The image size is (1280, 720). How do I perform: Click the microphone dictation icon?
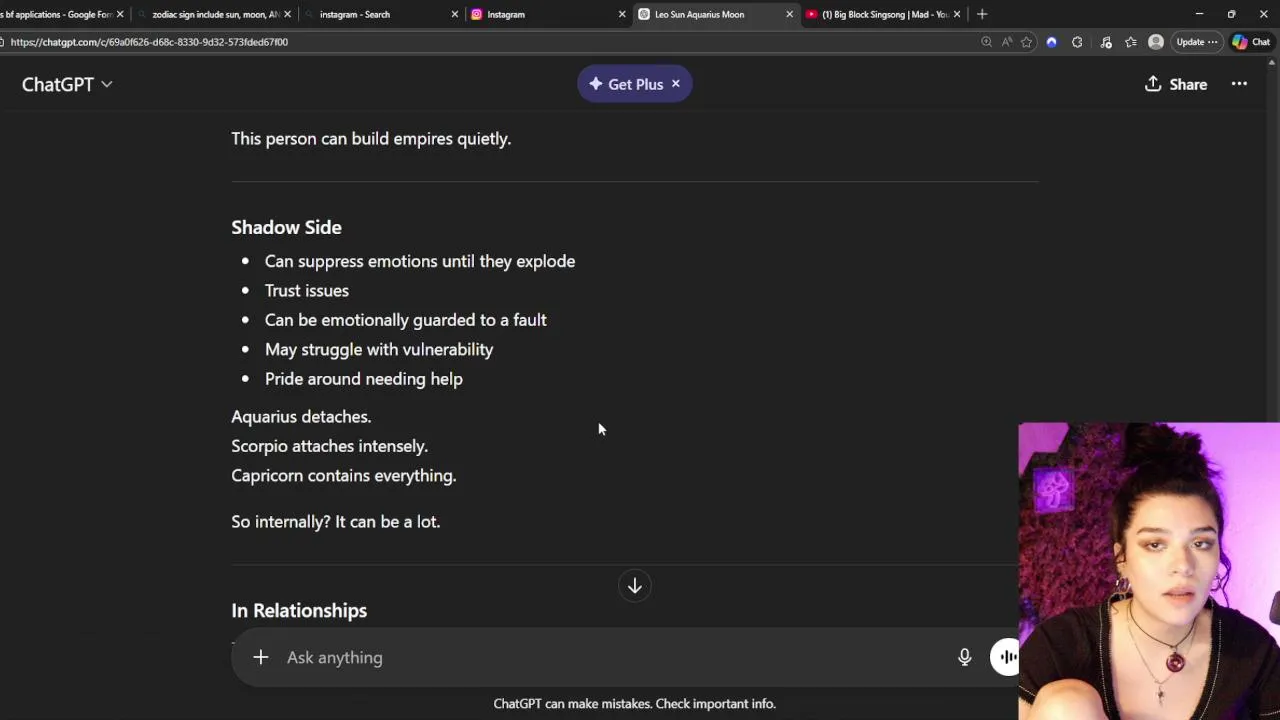964,657
